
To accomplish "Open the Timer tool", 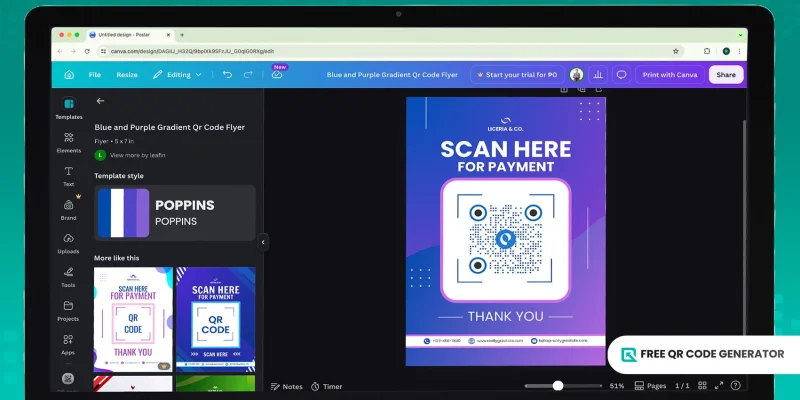I will coord(327,387).
